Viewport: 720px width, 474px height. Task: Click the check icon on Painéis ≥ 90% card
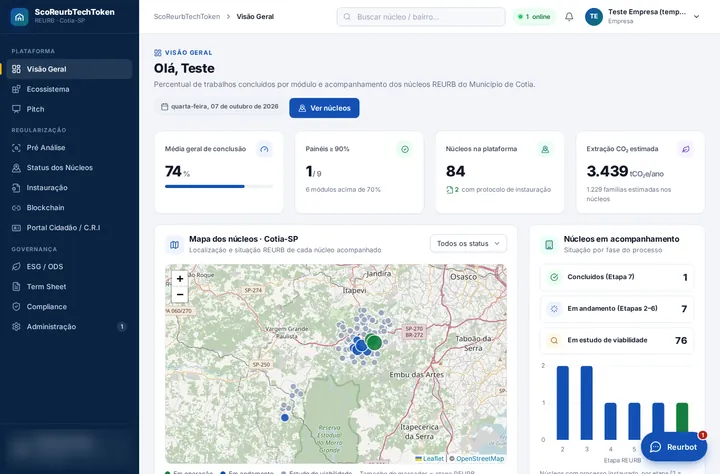[405, 149]
